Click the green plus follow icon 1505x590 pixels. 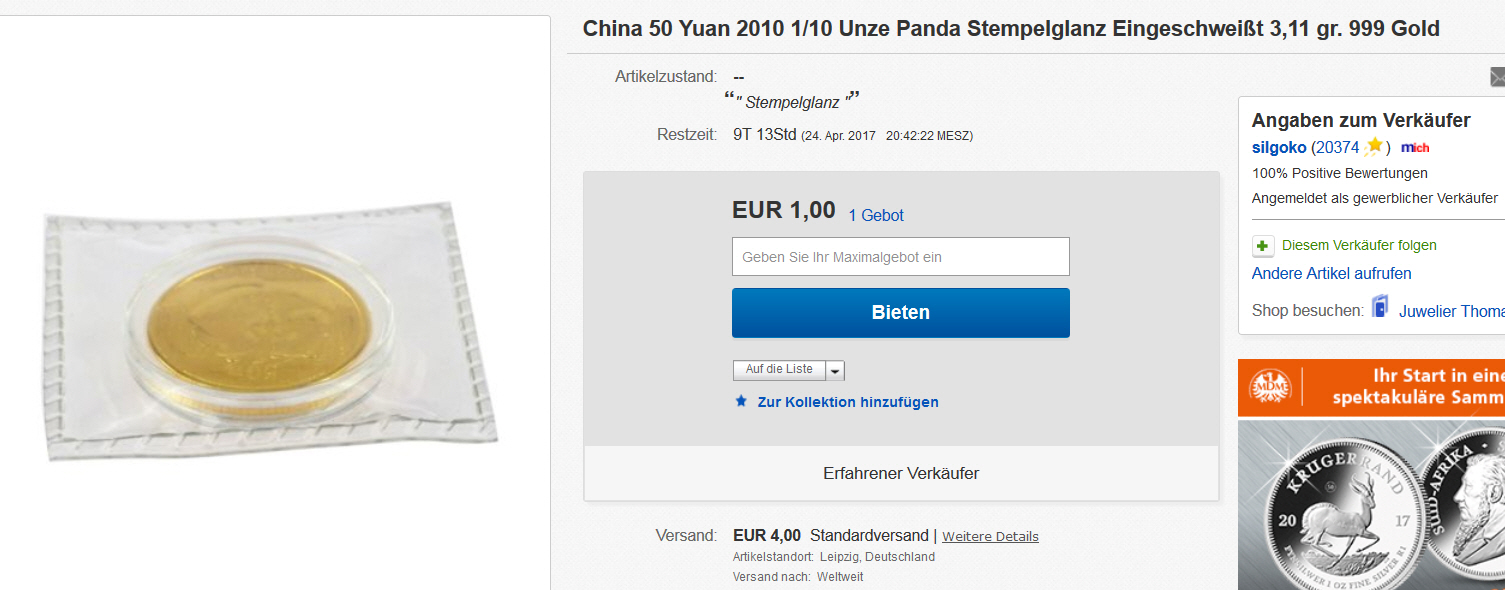1263,246
